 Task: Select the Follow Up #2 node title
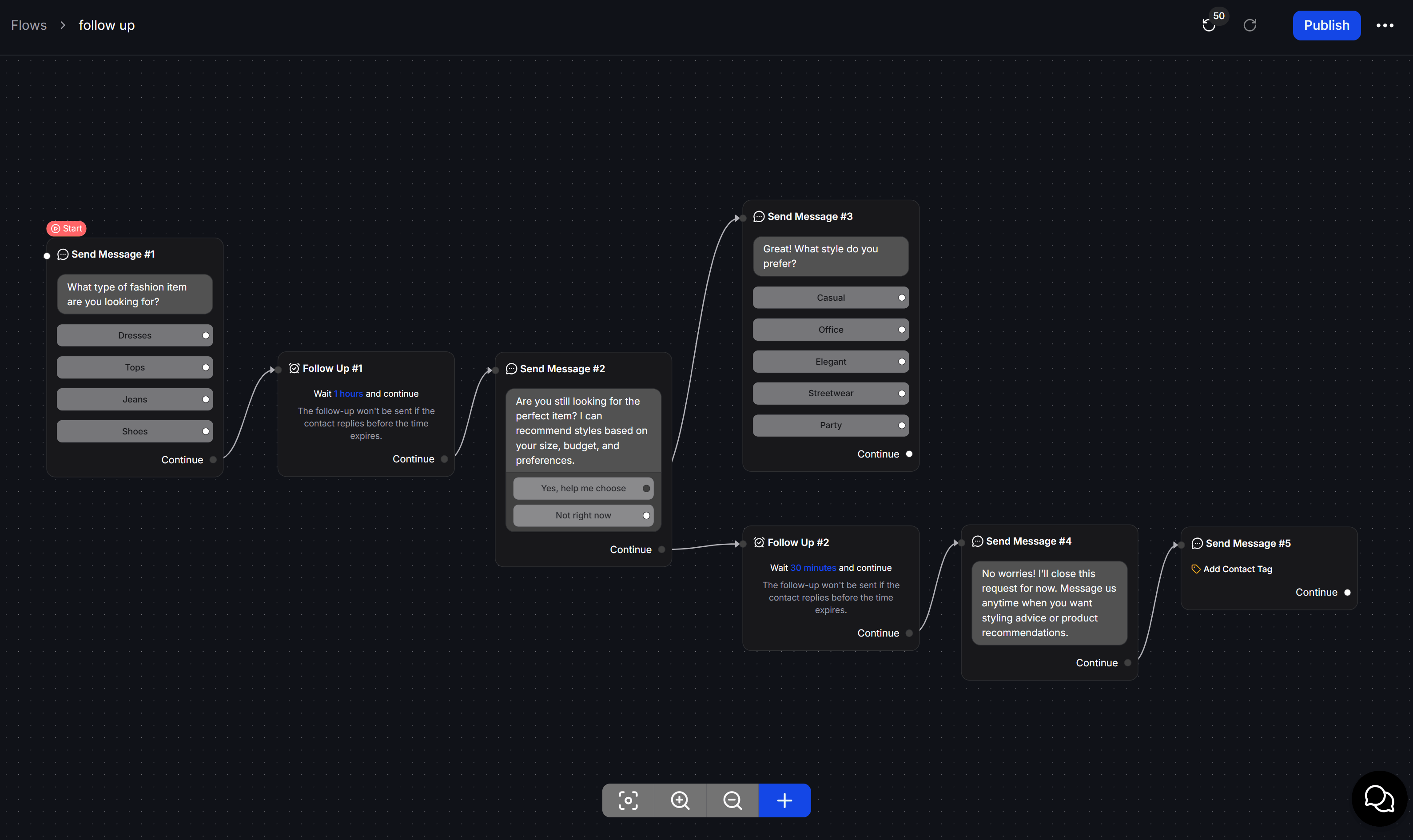click(x=798, y=543)
